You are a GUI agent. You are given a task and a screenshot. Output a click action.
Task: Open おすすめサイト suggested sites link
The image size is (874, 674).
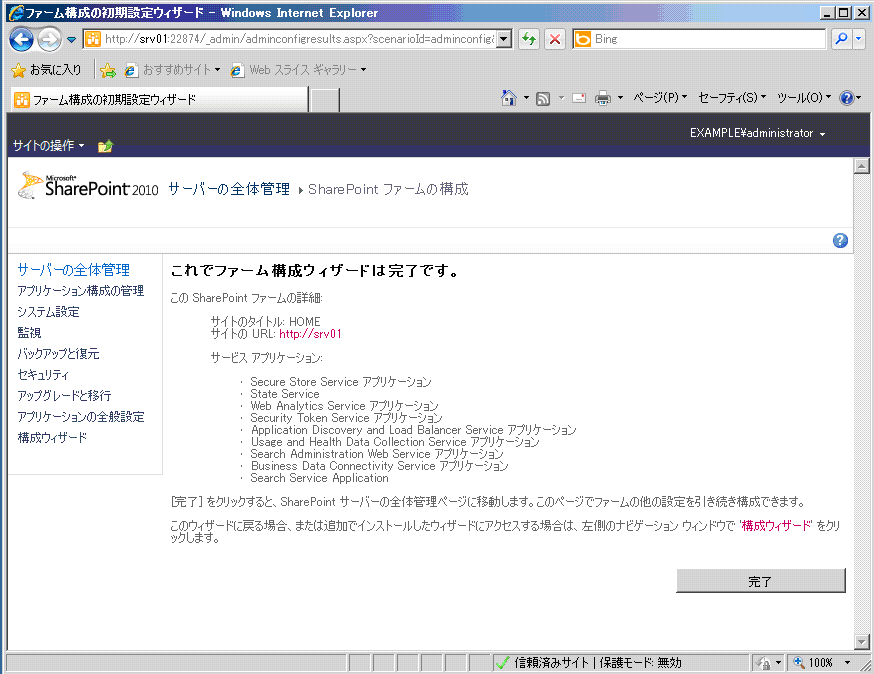tap(172, 70)
